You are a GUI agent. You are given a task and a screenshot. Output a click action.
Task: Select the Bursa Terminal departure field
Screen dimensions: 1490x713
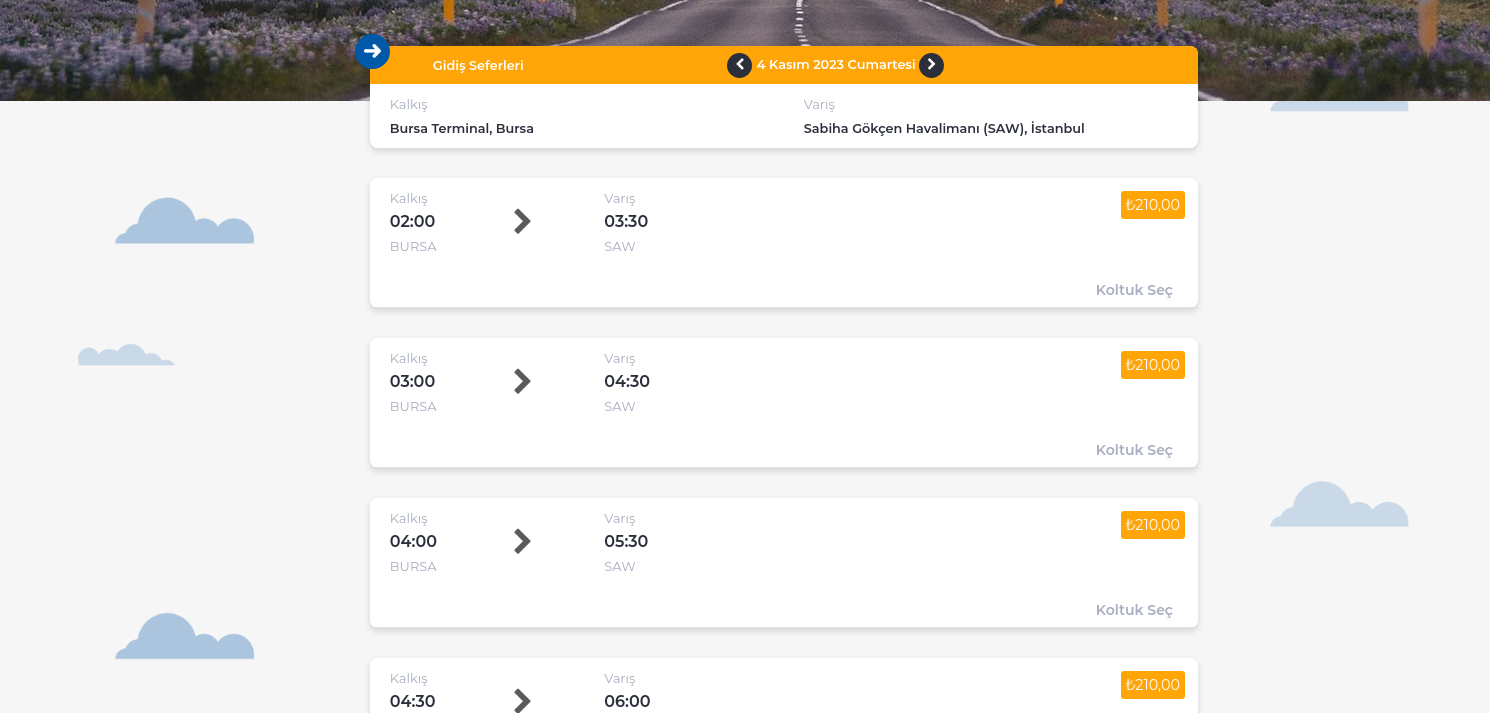click(462, 128)
